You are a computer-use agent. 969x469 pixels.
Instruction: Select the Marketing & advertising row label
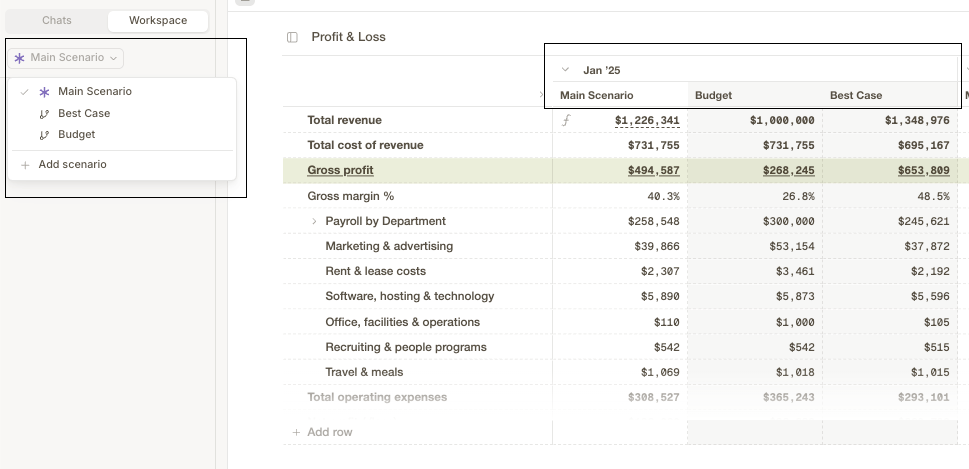389,246
